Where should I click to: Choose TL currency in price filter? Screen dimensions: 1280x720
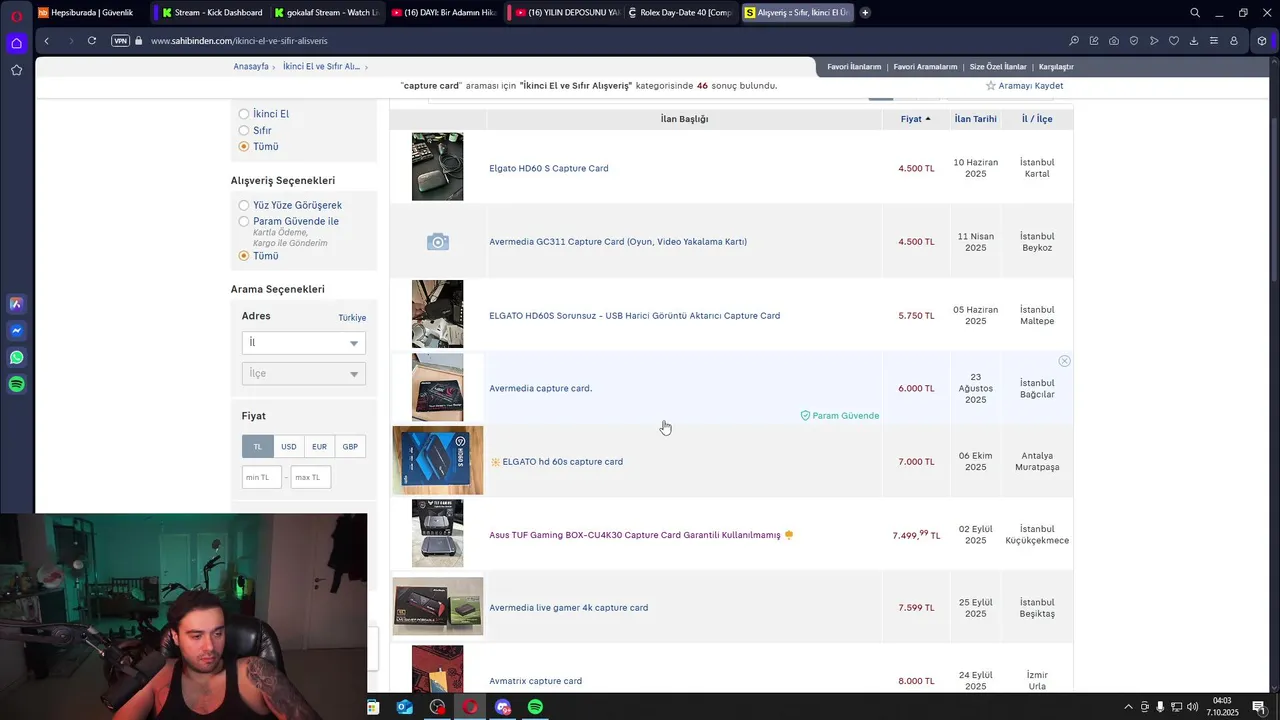click(x=257, y=447)
